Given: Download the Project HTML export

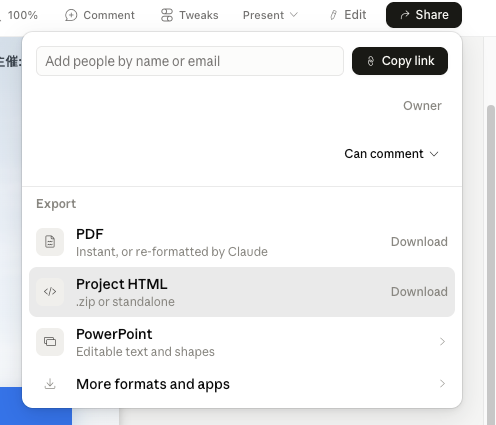Looking at the screenshot, I should point(419,292).
